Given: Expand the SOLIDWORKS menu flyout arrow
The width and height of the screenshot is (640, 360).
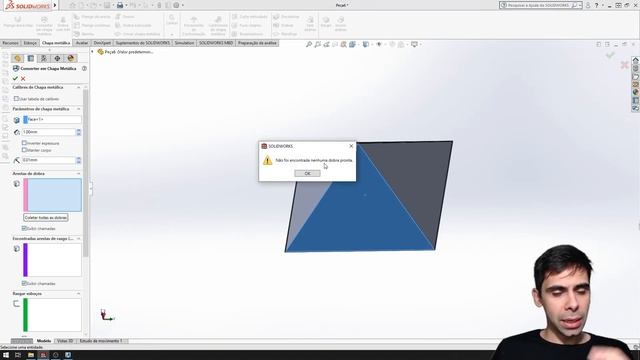Looking at the screenshot, I should pos(55,5).
